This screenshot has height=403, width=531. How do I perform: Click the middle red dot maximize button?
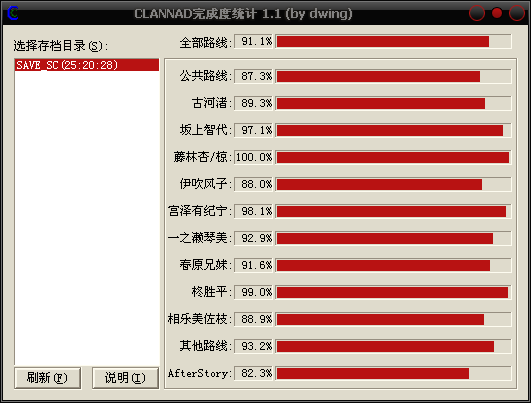click(497, 13)
